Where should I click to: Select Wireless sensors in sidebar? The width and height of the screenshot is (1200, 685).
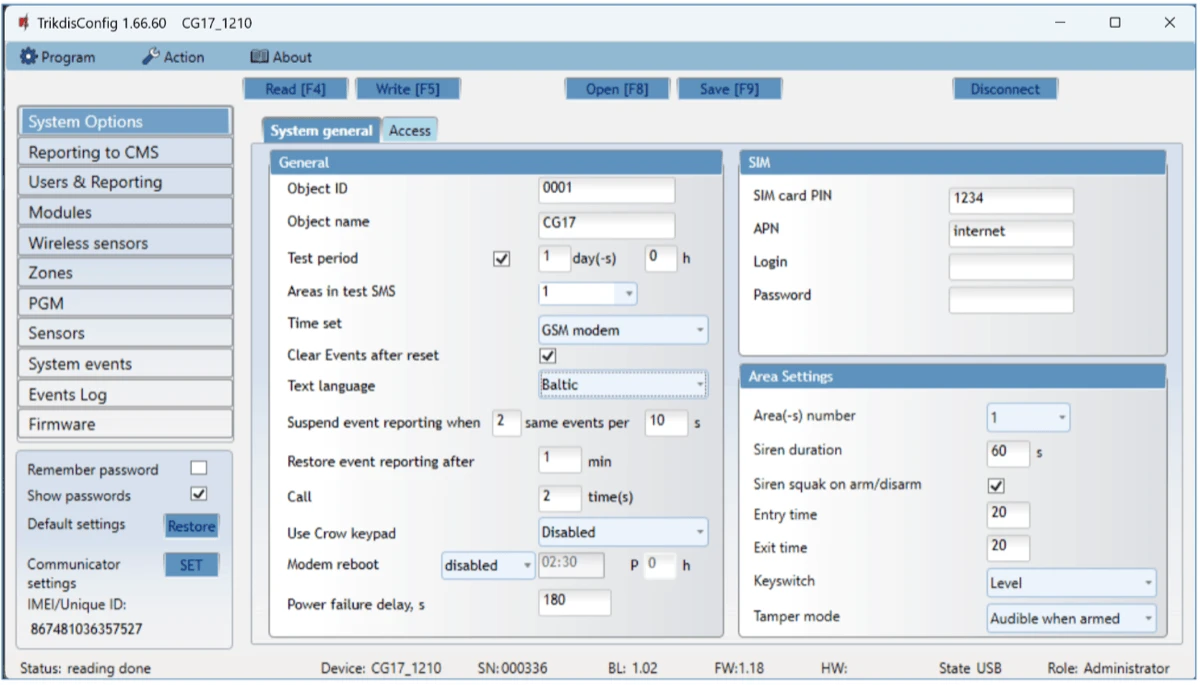click(x=125, y=243)
